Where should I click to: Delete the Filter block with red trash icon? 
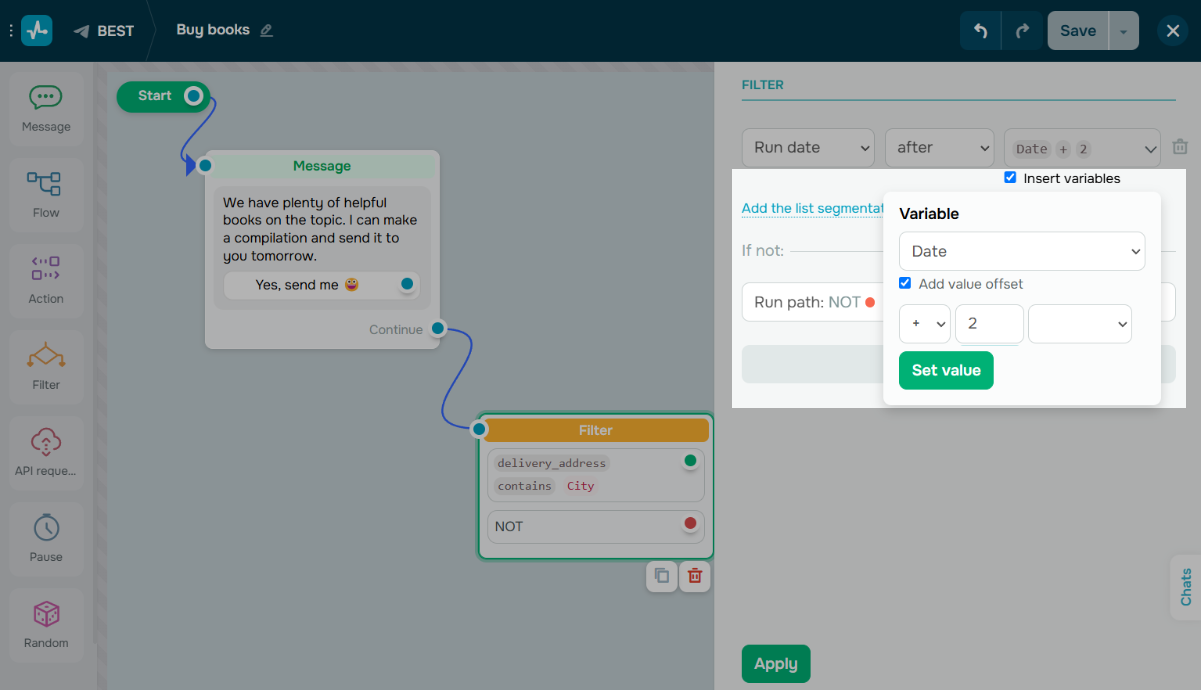(x=695, y=576)
